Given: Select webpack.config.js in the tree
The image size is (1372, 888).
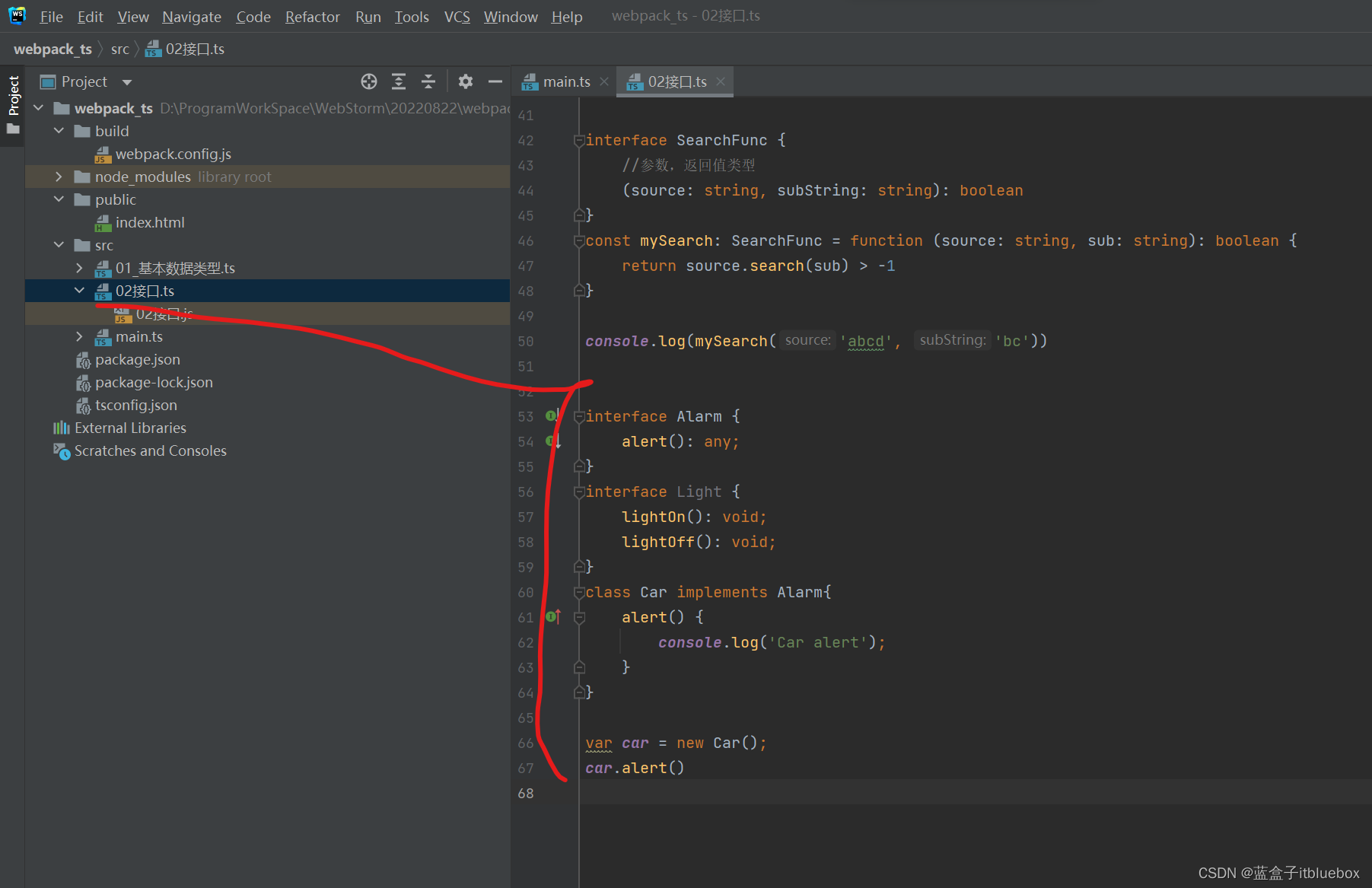Looking at the screenshot, I should pos(173,154).
